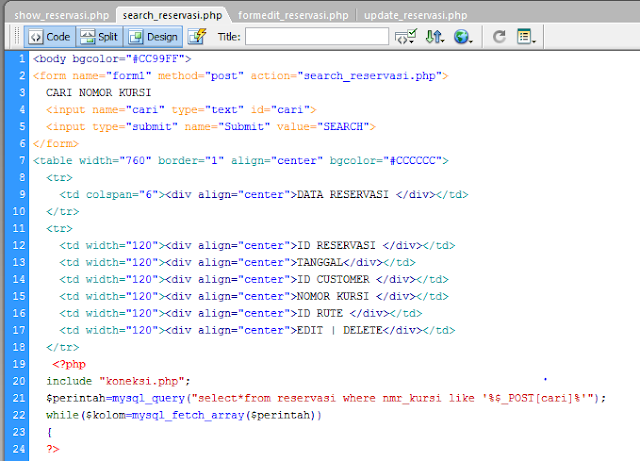This screenshot has height=461, width=640.
Task: Click line number 1 in gutter
Action: click(x=22, y=58)
